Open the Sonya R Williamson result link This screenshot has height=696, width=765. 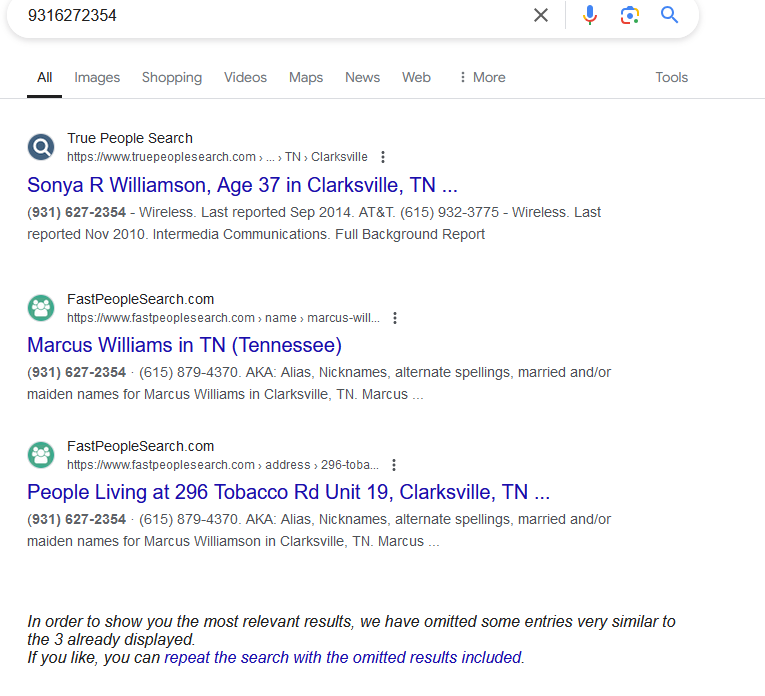[242, 185]
